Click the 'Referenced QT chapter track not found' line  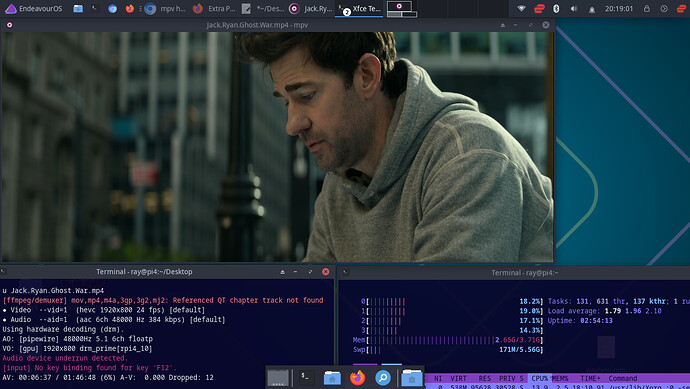tap(163, 300)
